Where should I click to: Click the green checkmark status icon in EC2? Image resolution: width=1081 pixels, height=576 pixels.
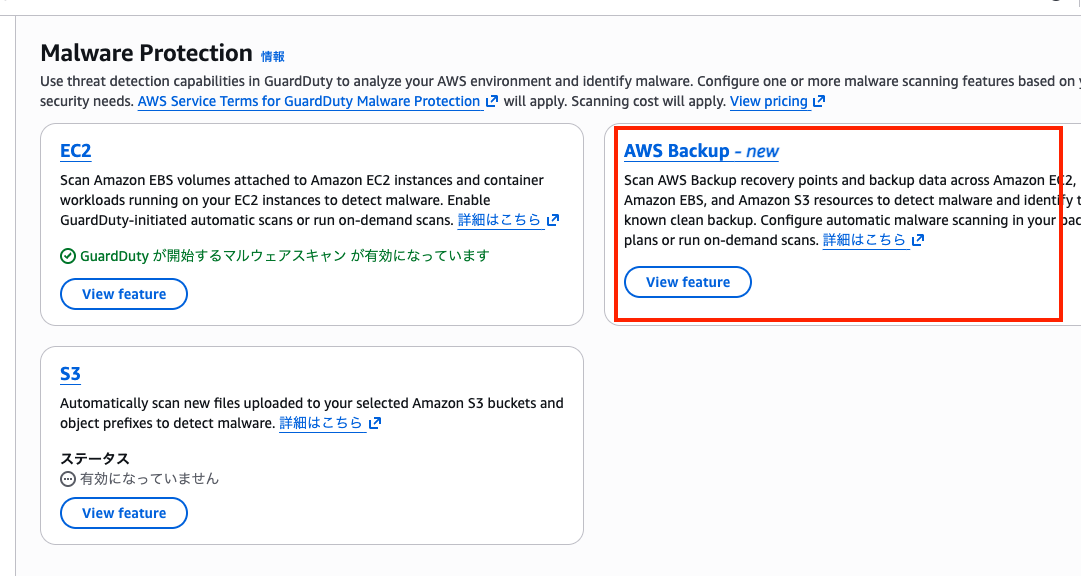click(68, 256)
